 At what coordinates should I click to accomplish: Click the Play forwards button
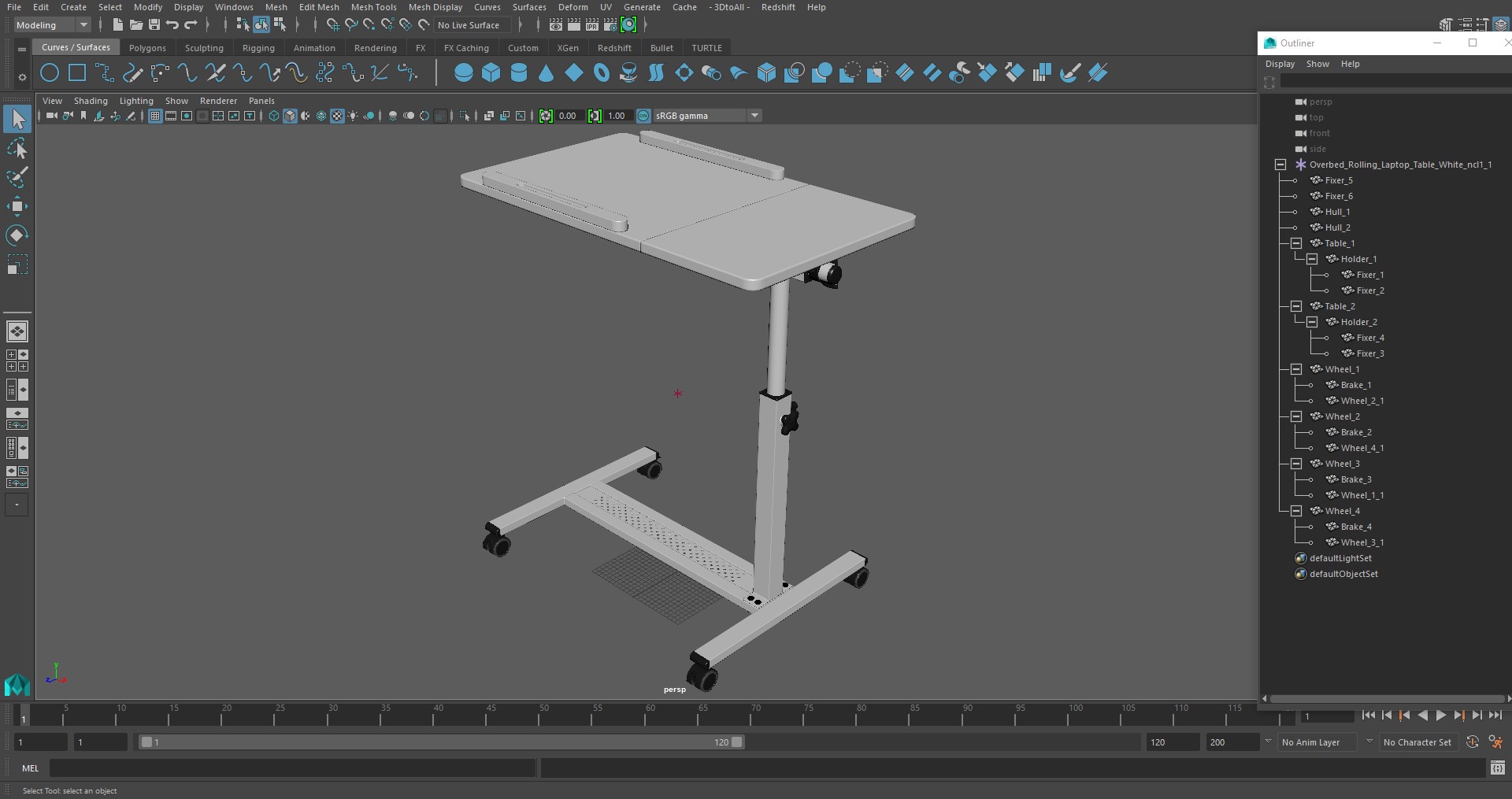pos(1440,716)
